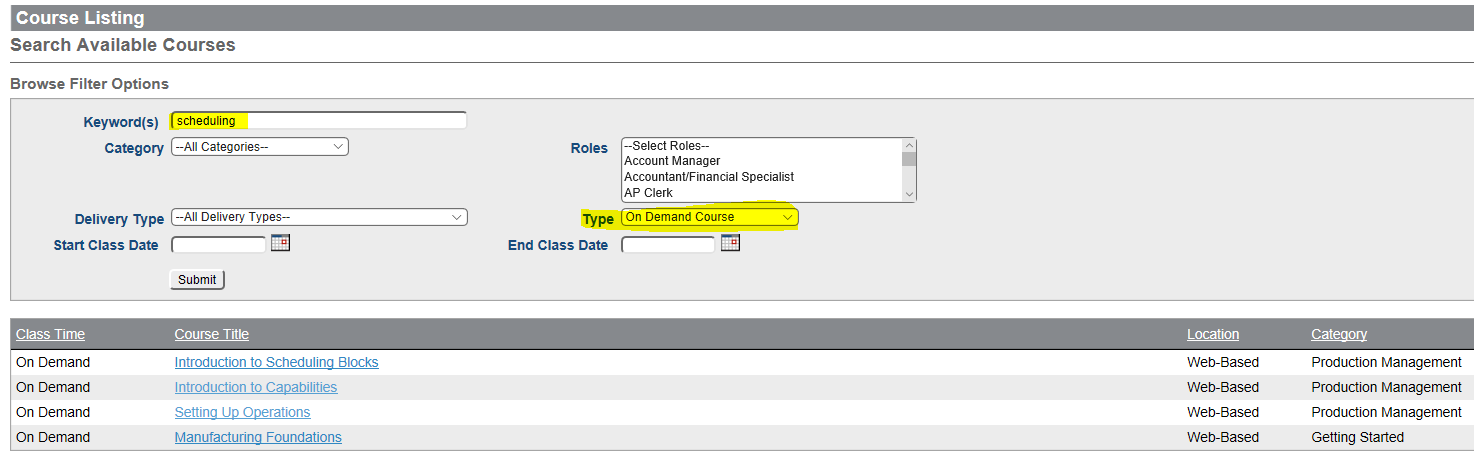The width and height of the screenshot is (1474, 476).
Task: Open the Type dropdown set to On Demand Course
Action: (x=710, y=217)
